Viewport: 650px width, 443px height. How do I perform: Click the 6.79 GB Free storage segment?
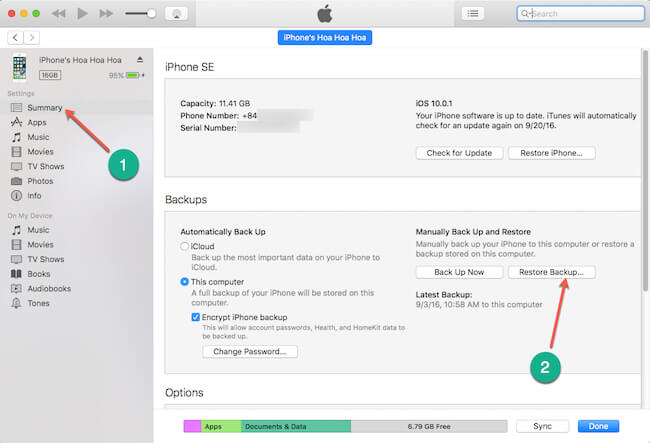coord(429,426)
